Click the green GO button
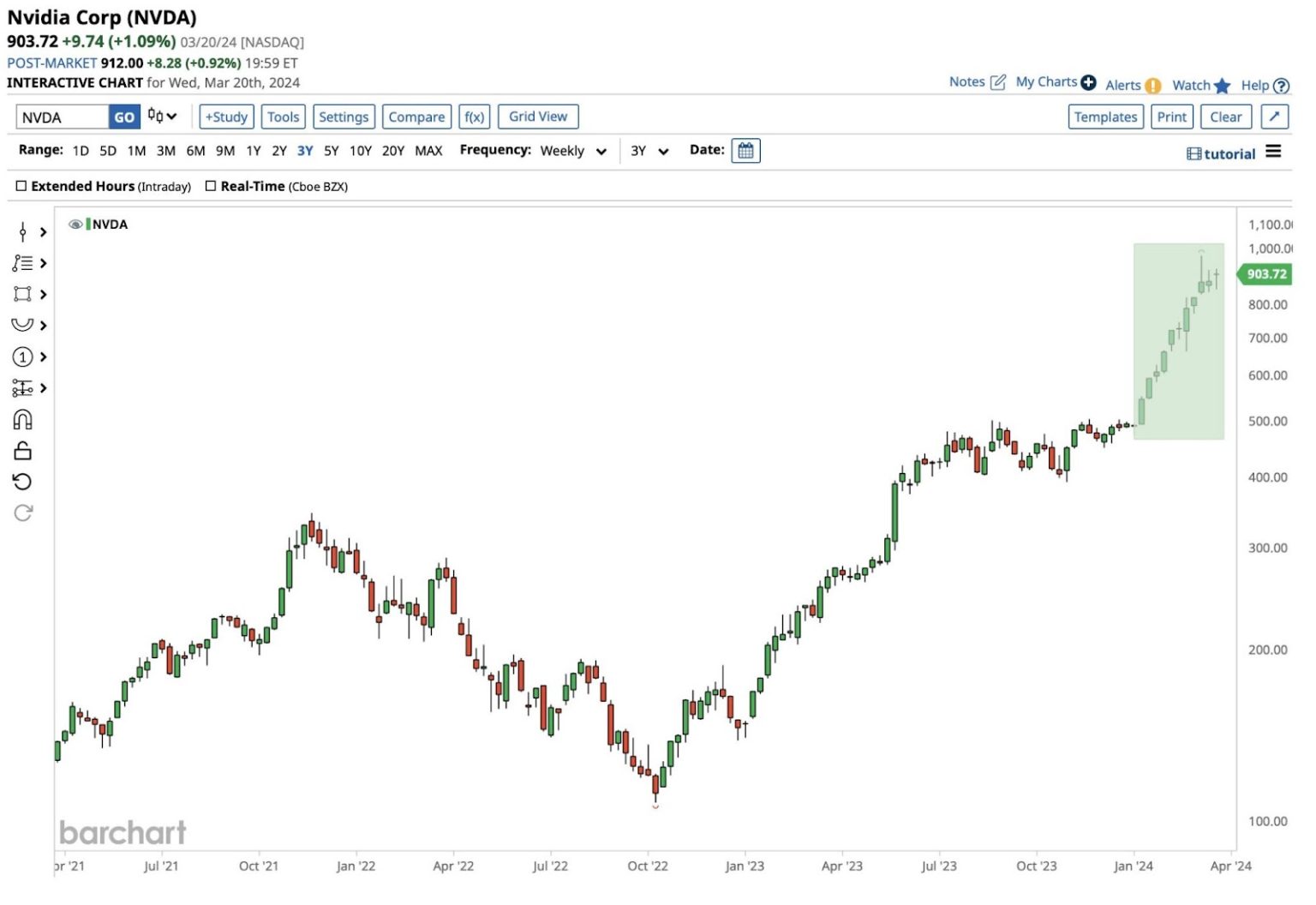 click(124, 117)
